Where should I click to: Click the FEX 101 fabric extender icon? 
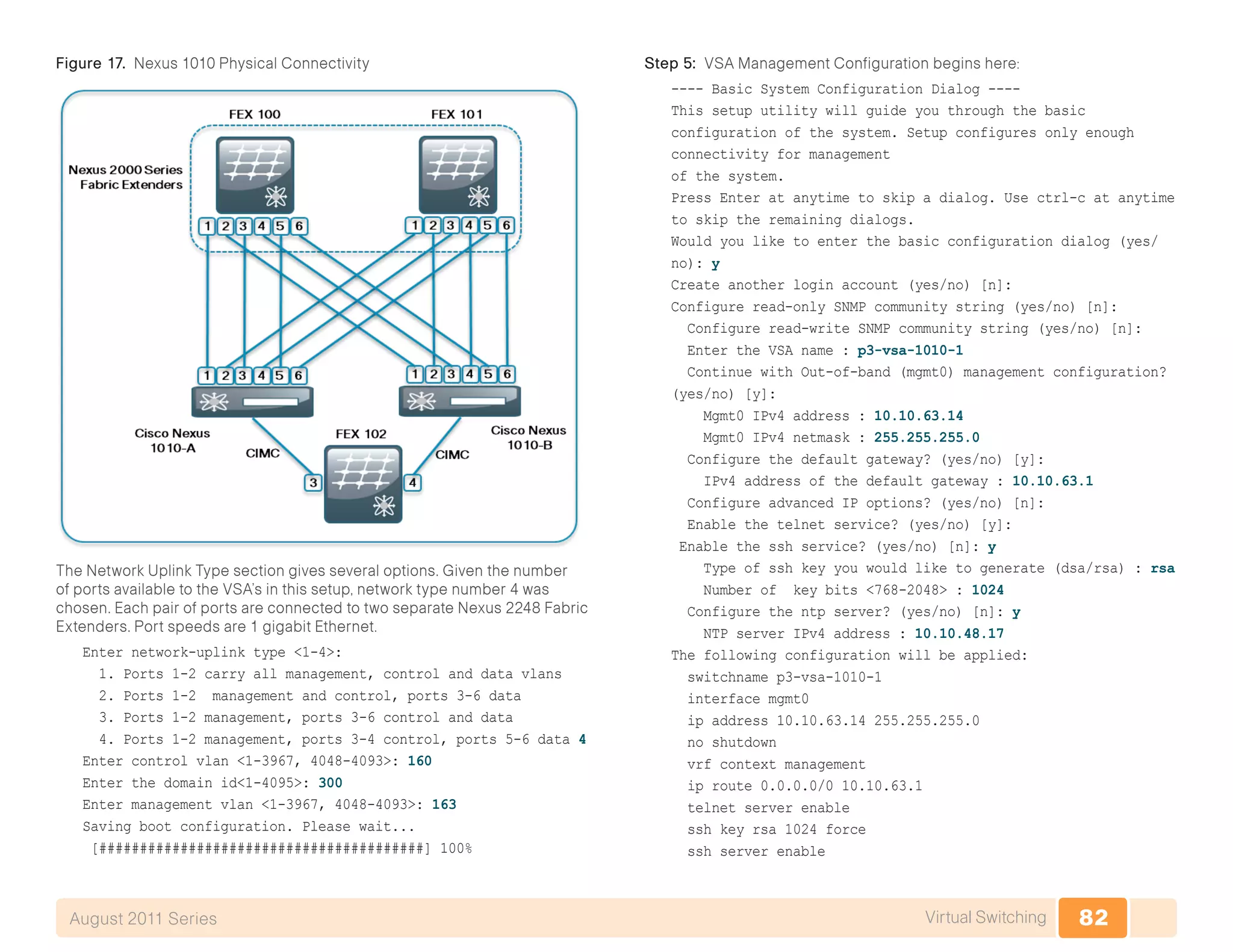(458, 175)
